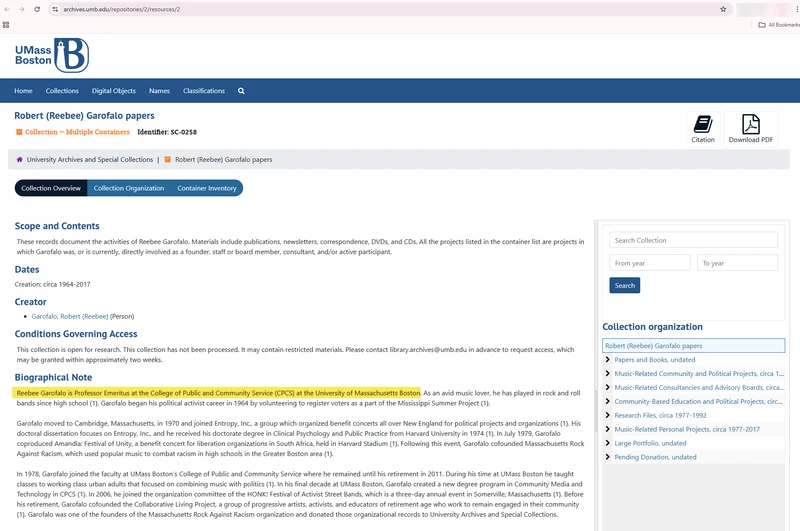800x531 pixels.
Task: Follow University Archives and Special Collections breadcrumb
Action: (90, 160)
